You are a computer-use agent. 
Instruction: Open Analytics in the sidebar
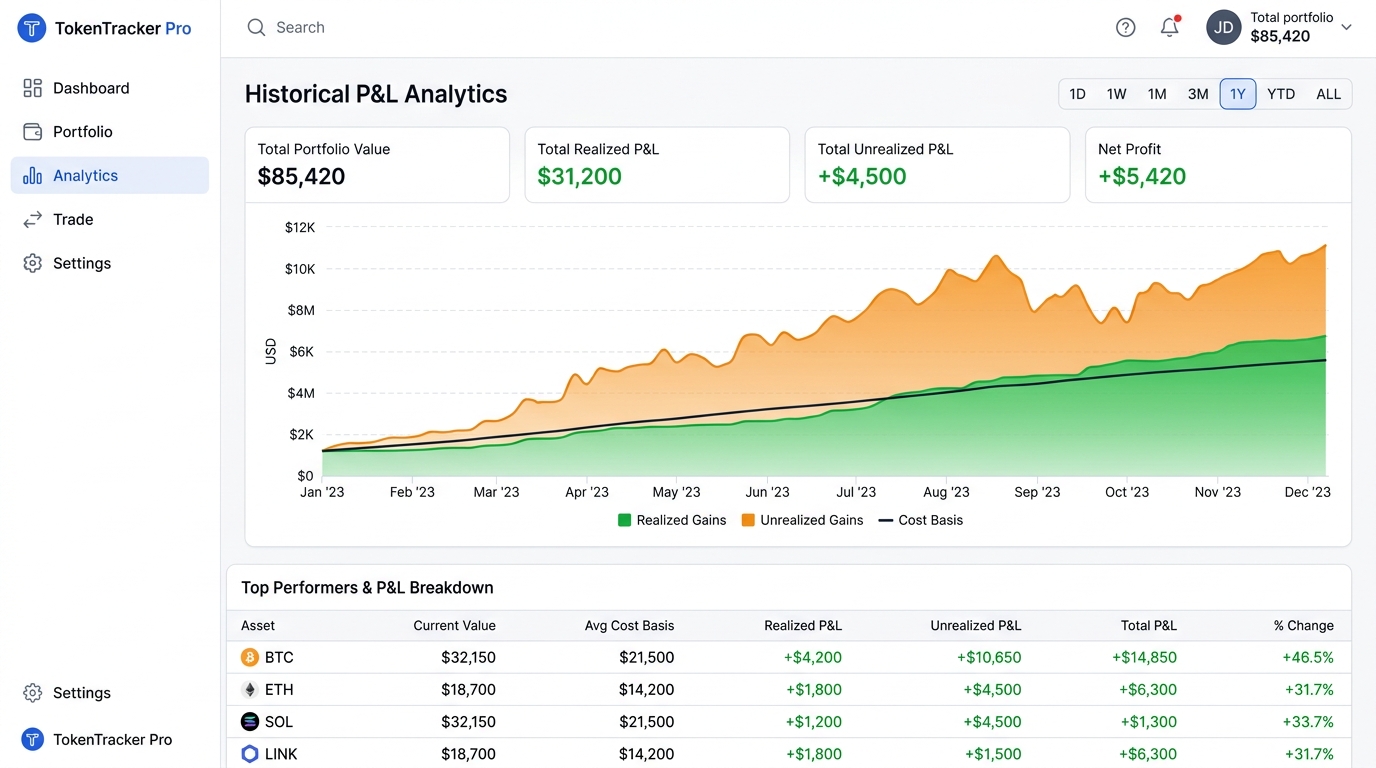click(x=110, y=175)
